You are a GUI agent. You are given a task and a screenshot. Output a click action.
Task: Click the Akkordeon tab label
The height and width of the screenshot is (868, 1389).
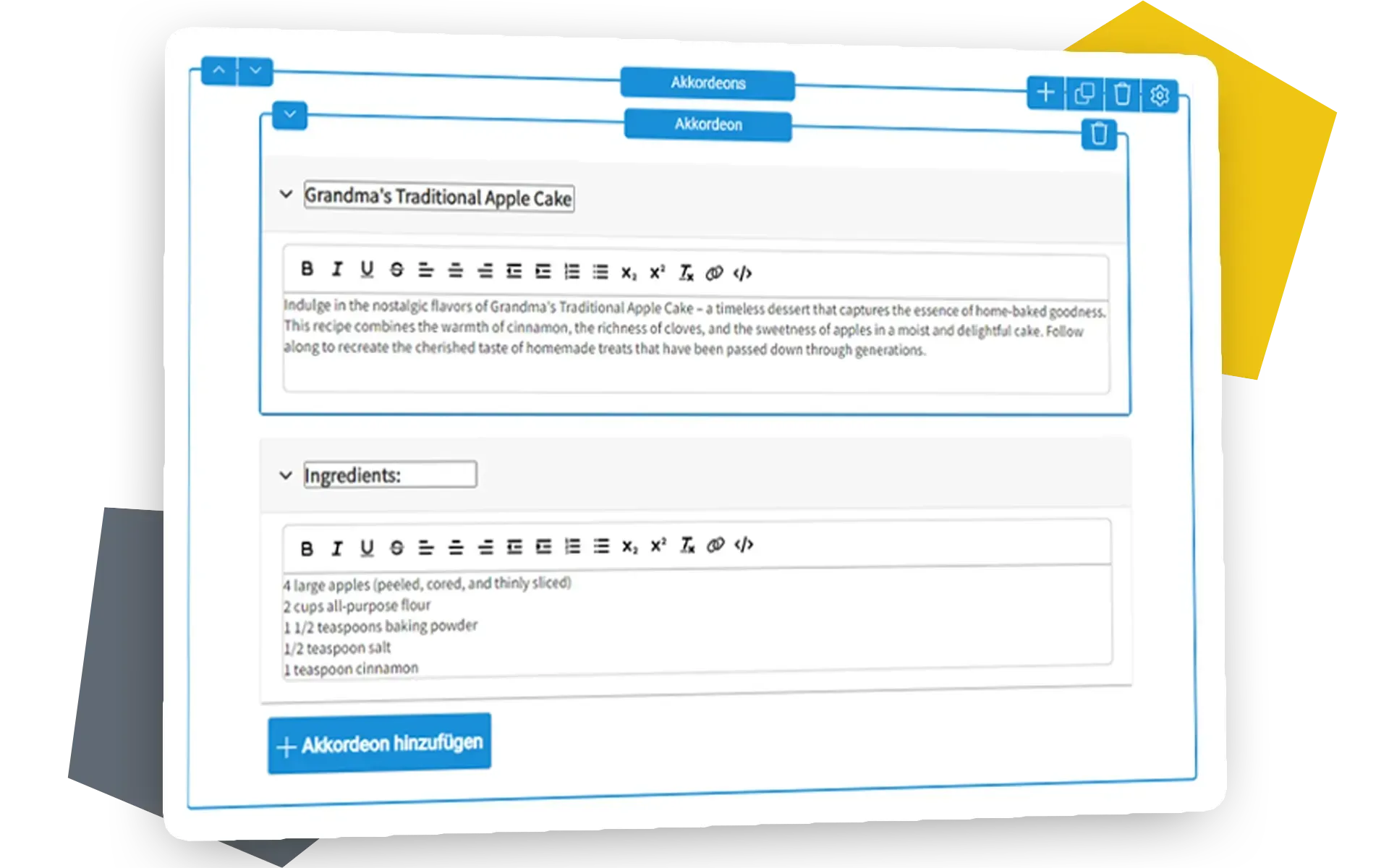click(710, 125)
